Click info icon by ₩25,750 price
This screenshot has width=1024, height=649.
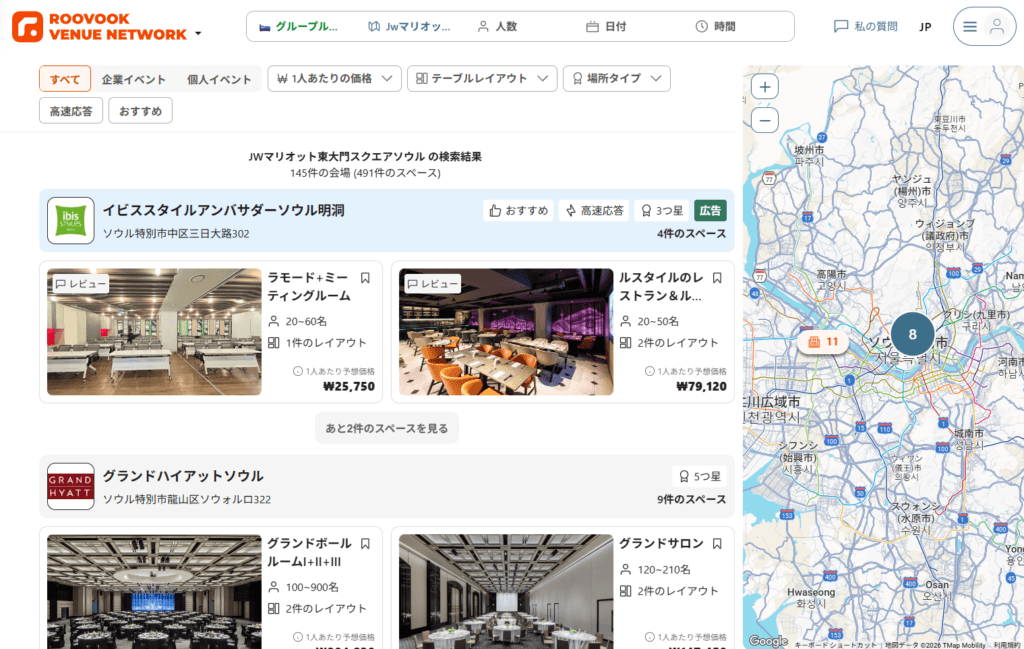coord(298,371)
